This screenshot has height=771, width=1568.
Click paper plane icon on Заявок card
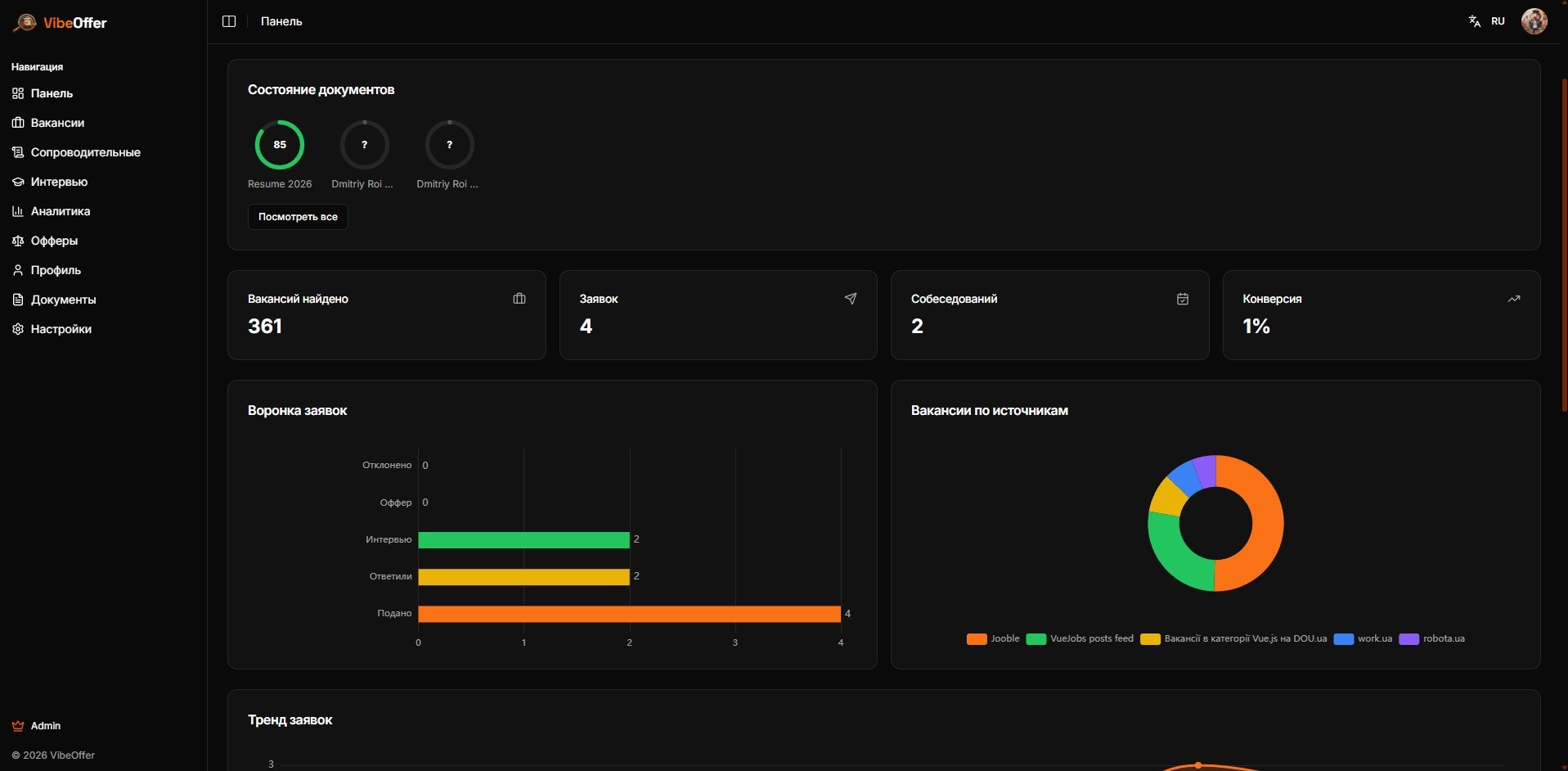coord(851,299)
